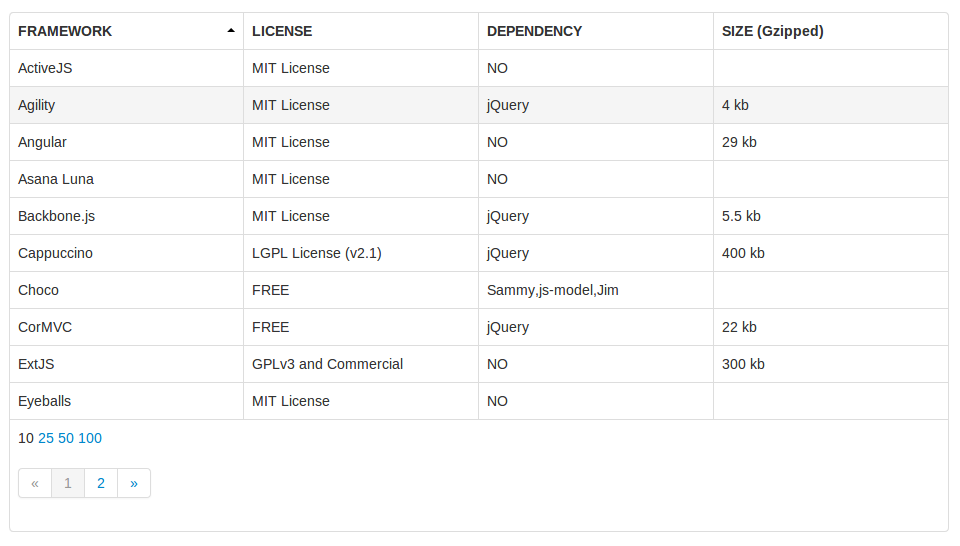960x546 pixels.
Task: Go to next page with » arrow
Action: pyautogui.click(x=134, y=484)
